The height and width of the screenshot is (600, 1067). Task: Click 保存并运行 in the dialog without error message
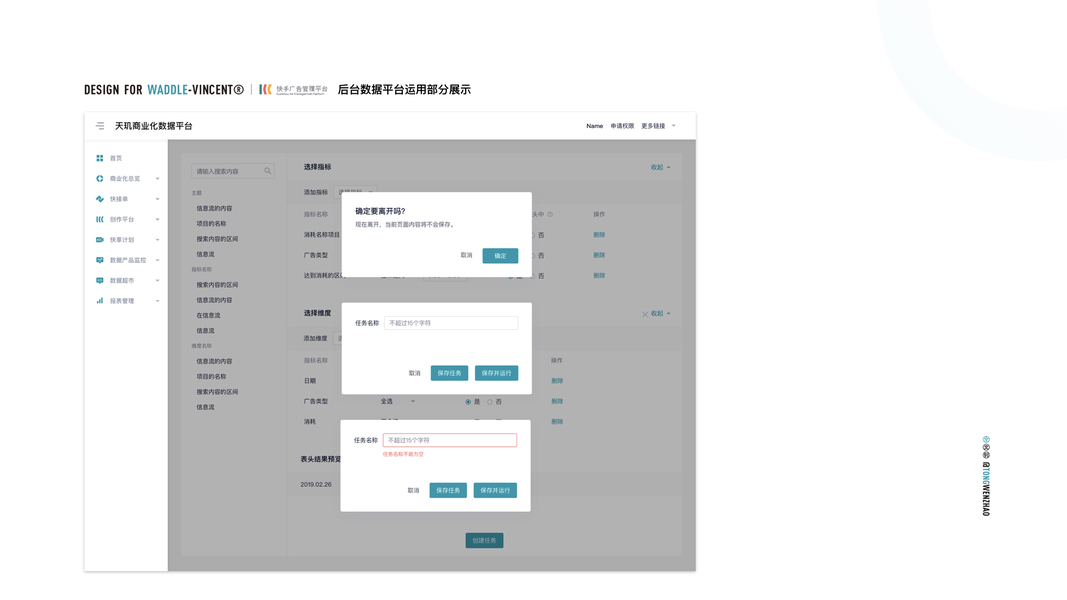pyautogui.click(x=496, y=373)
